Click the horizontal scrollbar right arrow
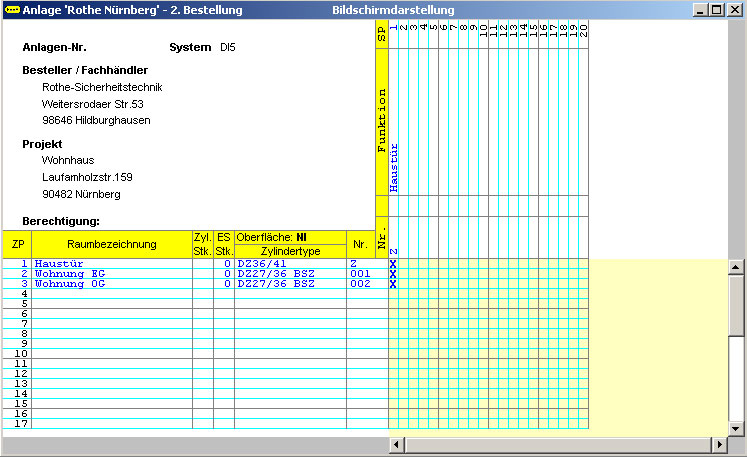747x457 pixels. (720, 443)
